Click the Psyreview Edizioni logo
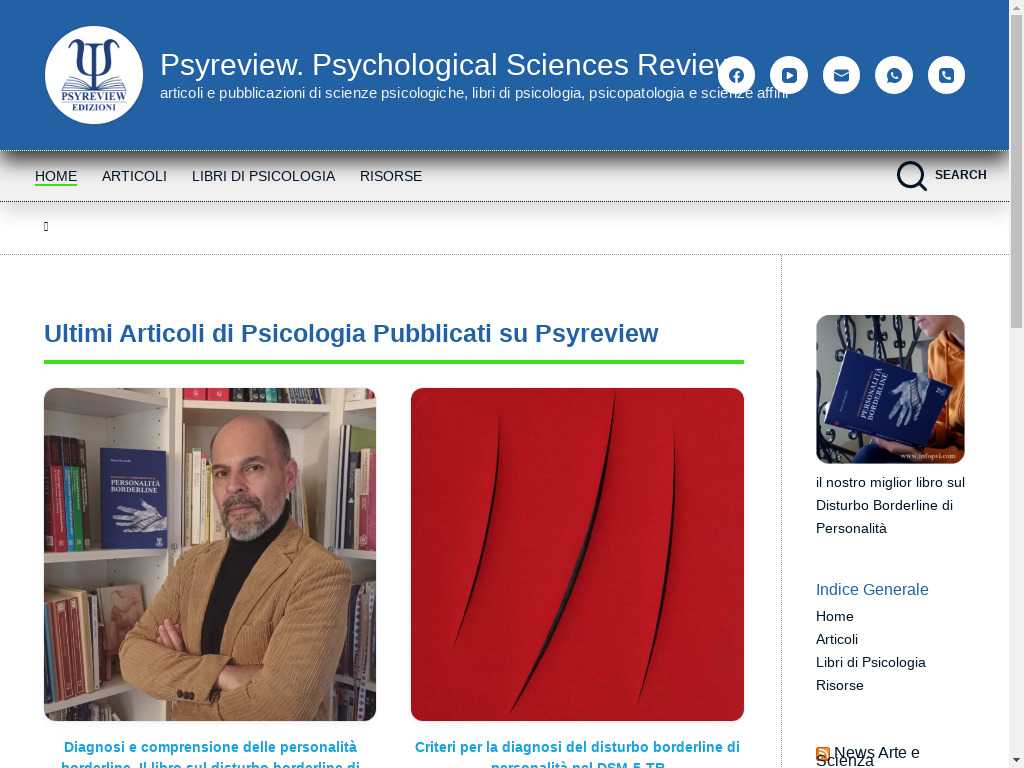The width and height of the screenshot is (1024, 768). [x=94, y=75]
